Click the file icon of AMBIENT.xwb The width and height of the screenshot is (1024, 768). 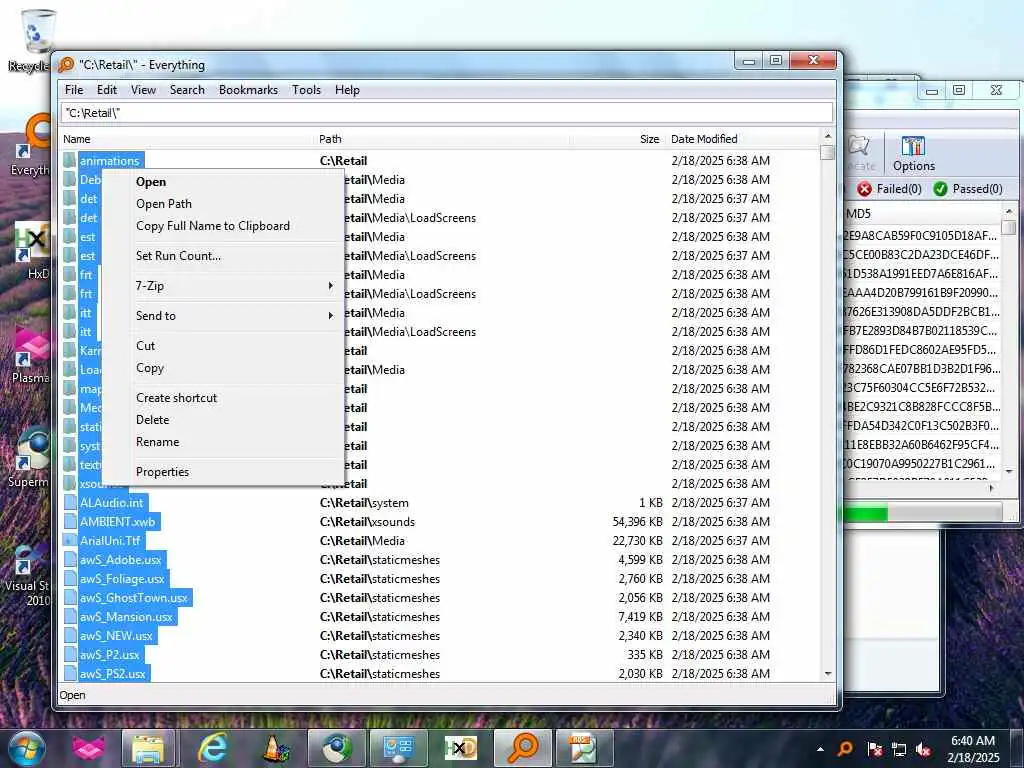[x=70, y=522]
